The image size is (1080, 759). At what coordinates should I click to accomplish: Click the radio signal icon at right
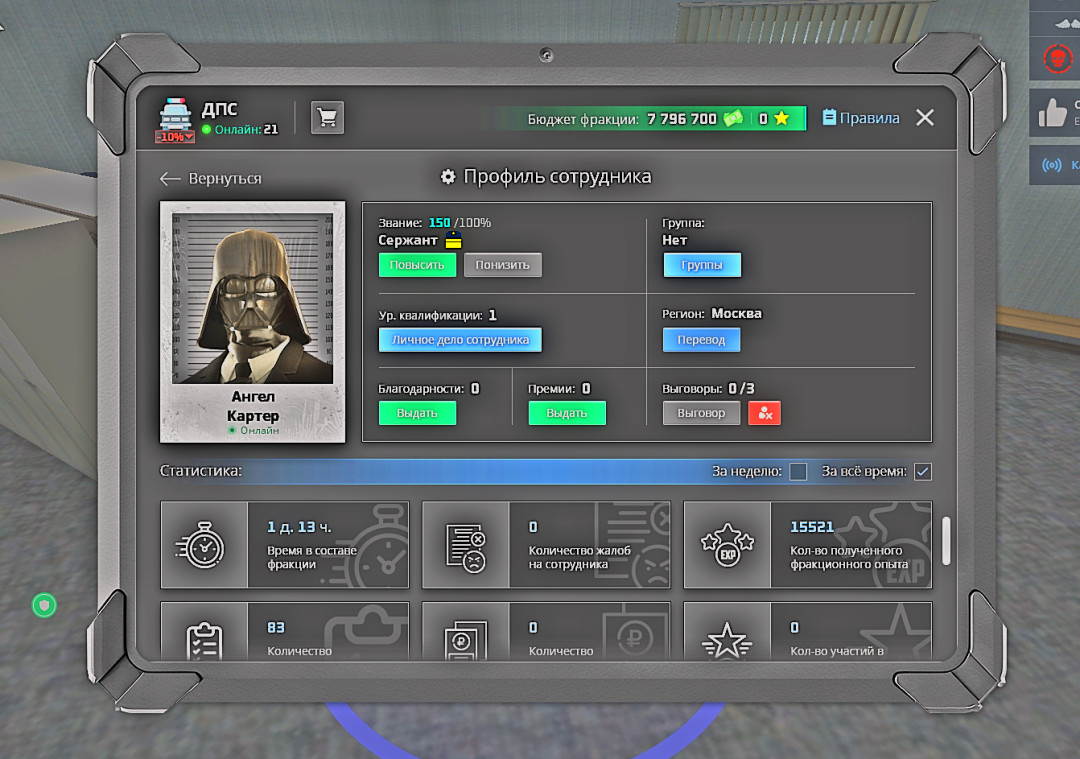(x=1051, y=165)
